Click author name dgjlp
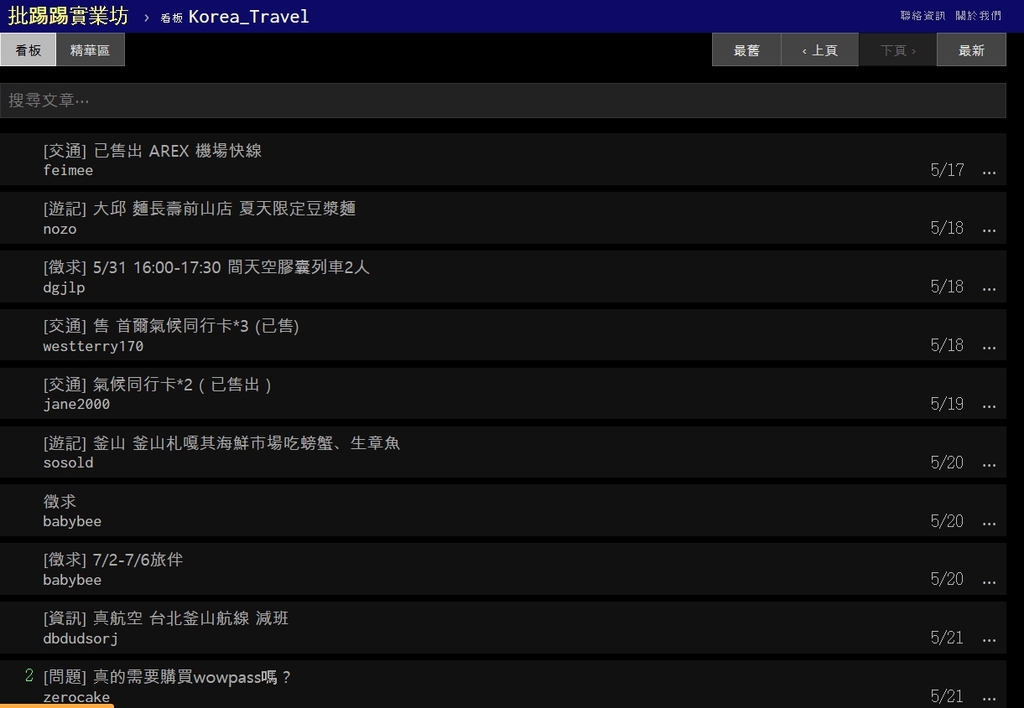This screenshot has height=708, width=1024. [x=64, y=288]
